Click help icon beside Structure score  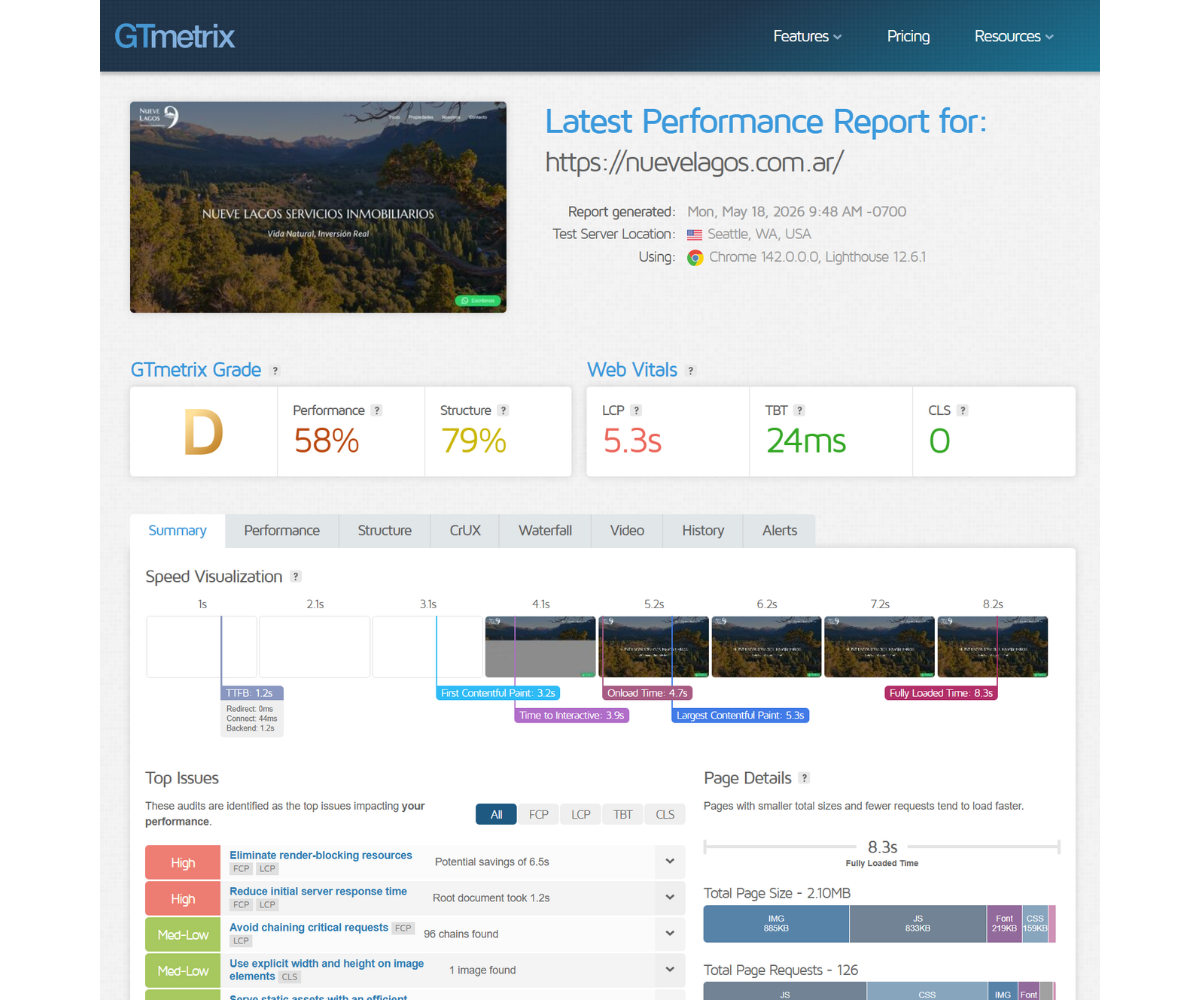[503, 410]
